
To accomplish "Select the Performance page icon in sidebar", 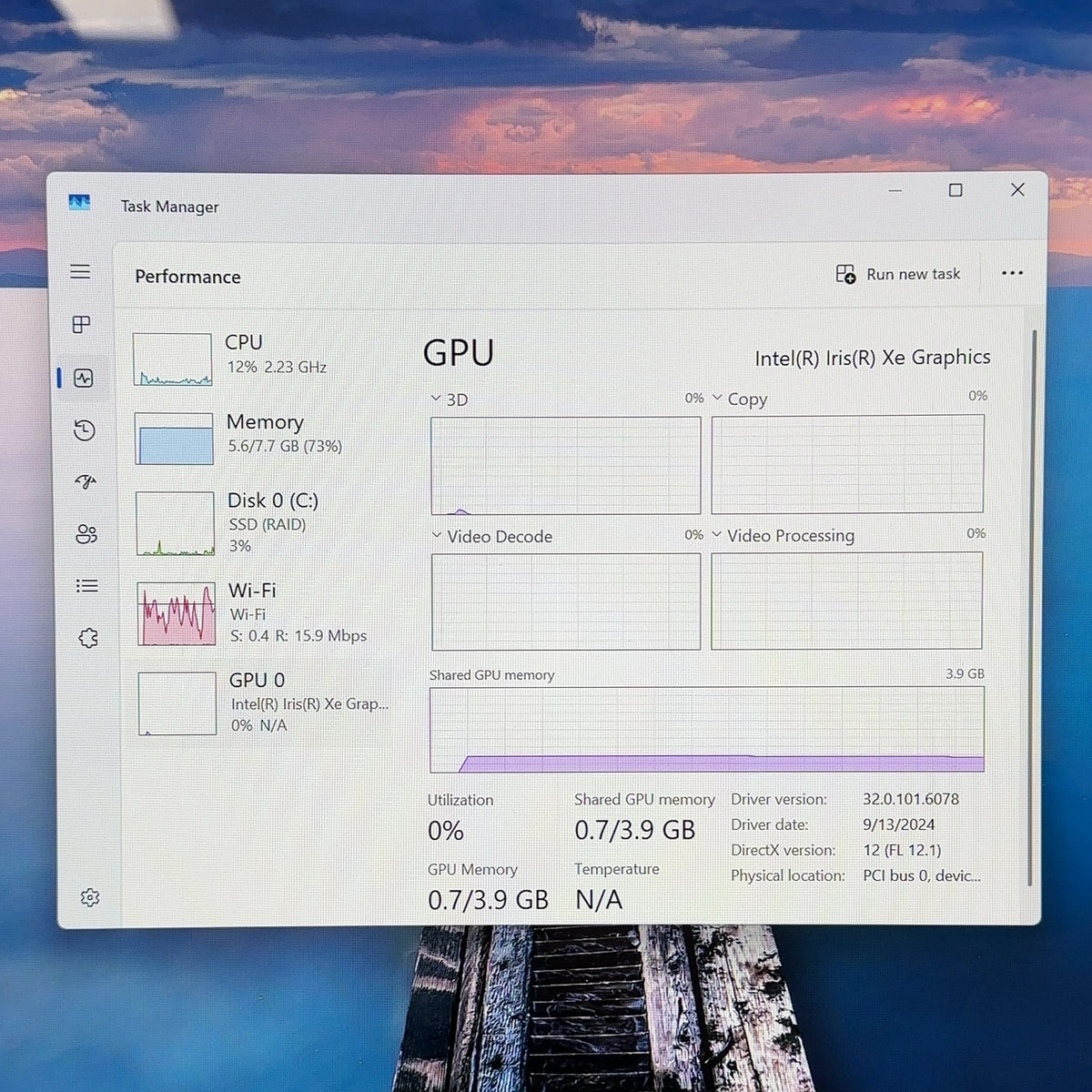I will point(84,378).
